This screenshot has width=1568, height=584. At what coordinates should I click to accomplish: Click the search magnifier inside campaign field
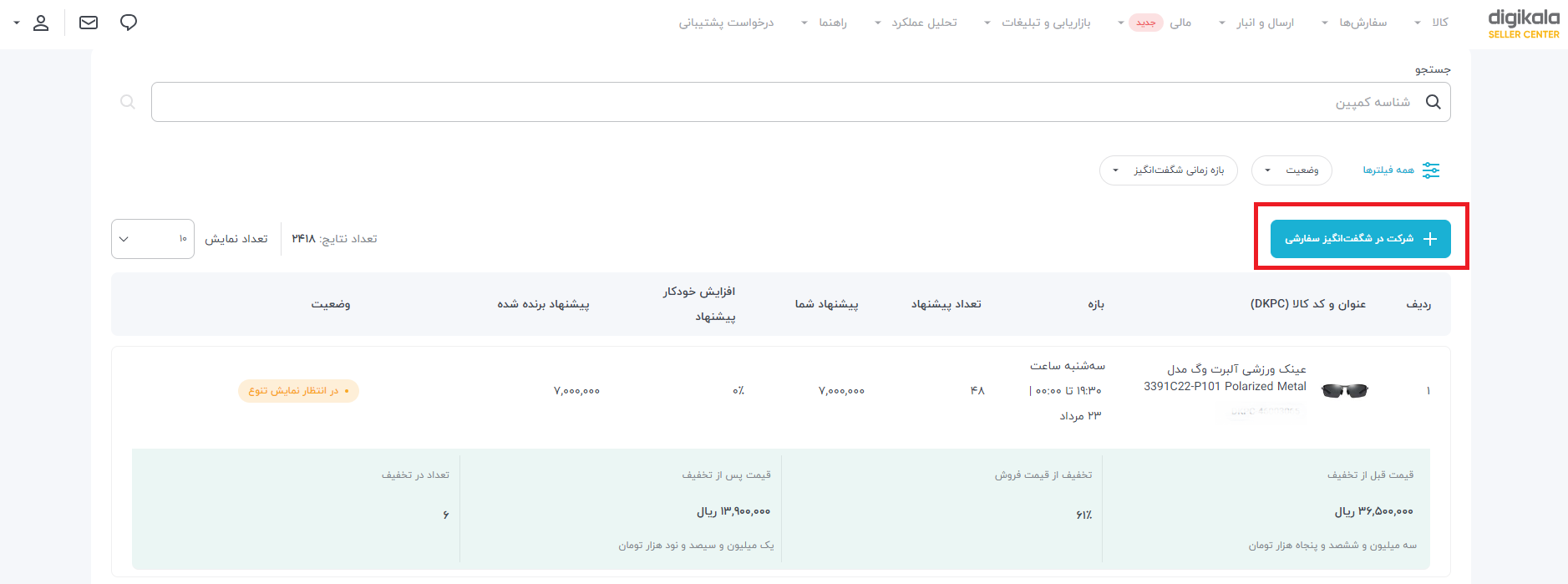pyautogui.click(x=1434, y=102)
